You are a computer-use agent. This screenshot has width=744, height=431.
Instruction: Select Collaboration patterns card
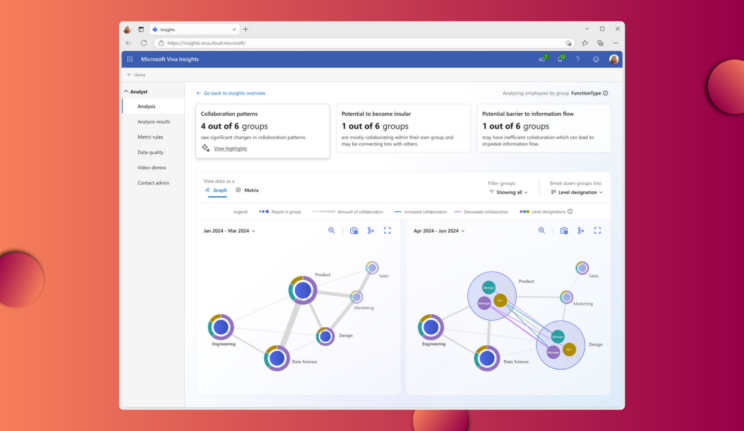262,131
